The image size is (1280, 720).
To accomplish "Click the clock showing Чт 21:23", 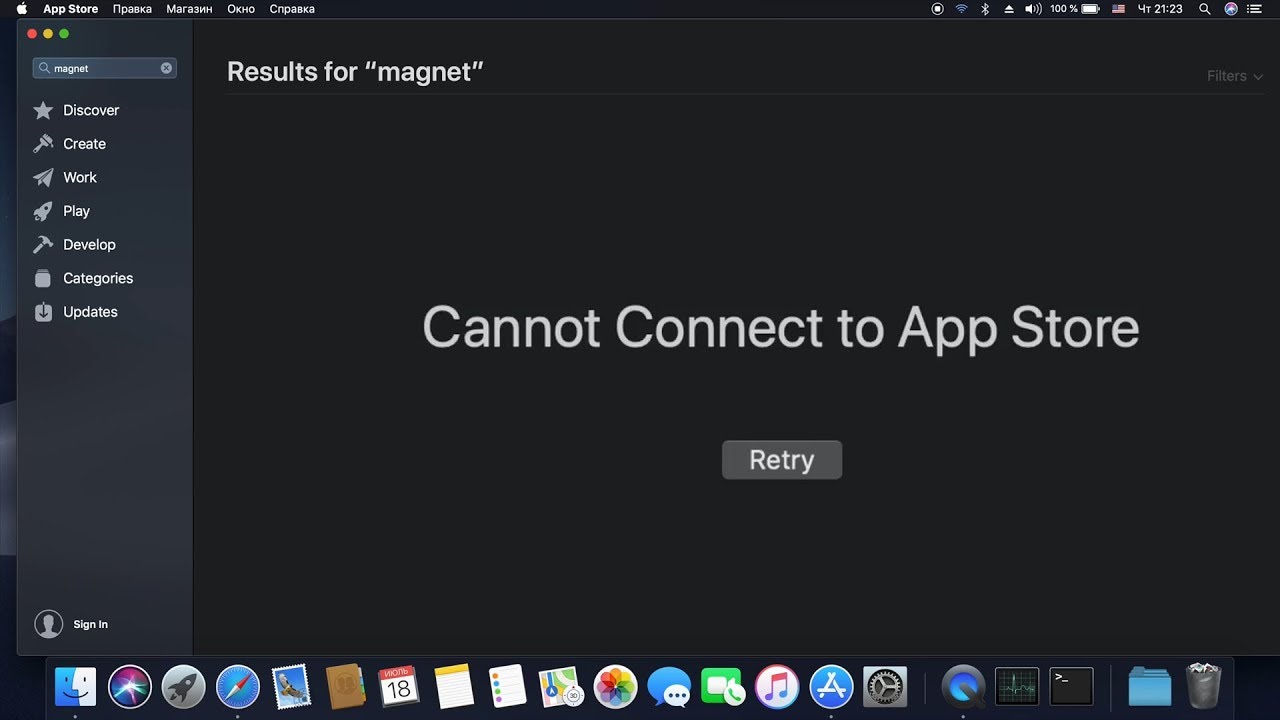I will (x=1160, y=9).
